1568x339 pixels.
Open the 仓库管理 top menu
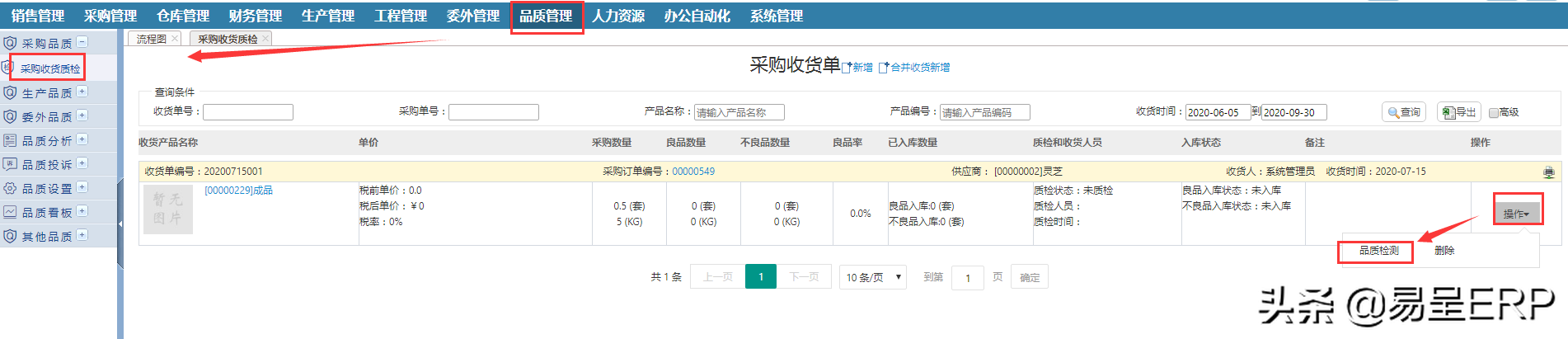coord(182,16)
